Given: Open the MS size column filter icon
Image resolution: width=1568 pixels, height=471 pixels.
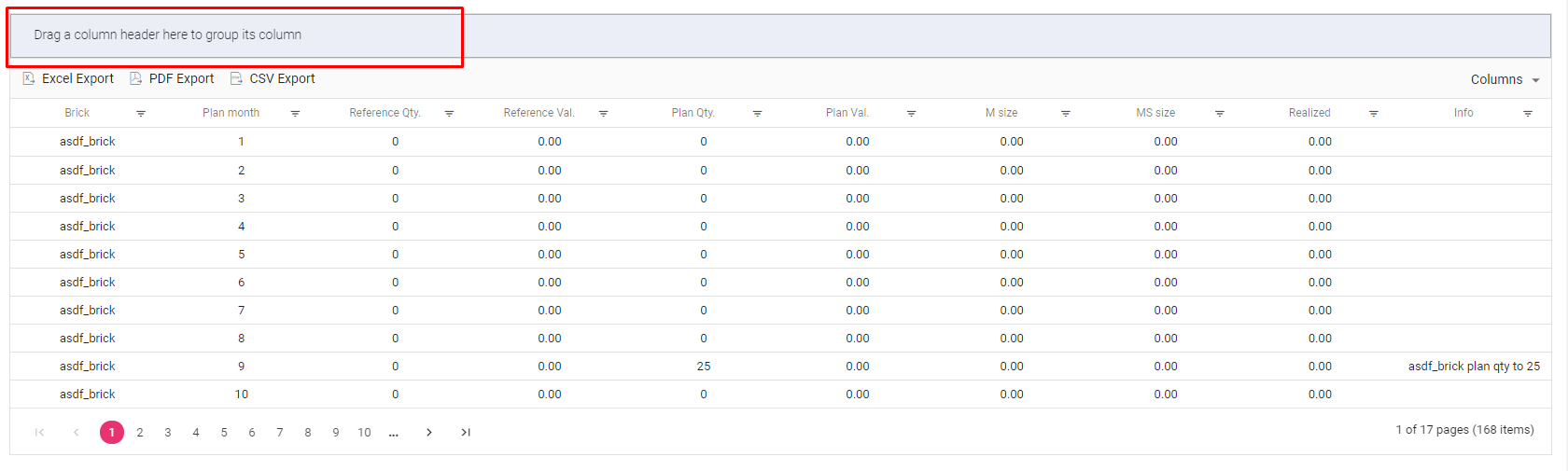Looking at the screenshot, I should pyautogui.click(x=1219, y=114).
